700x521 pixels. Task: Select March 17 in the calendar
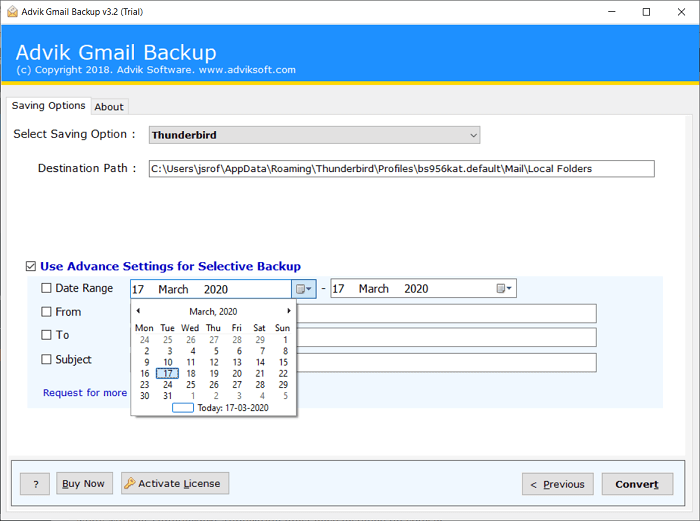coord(167,374)
